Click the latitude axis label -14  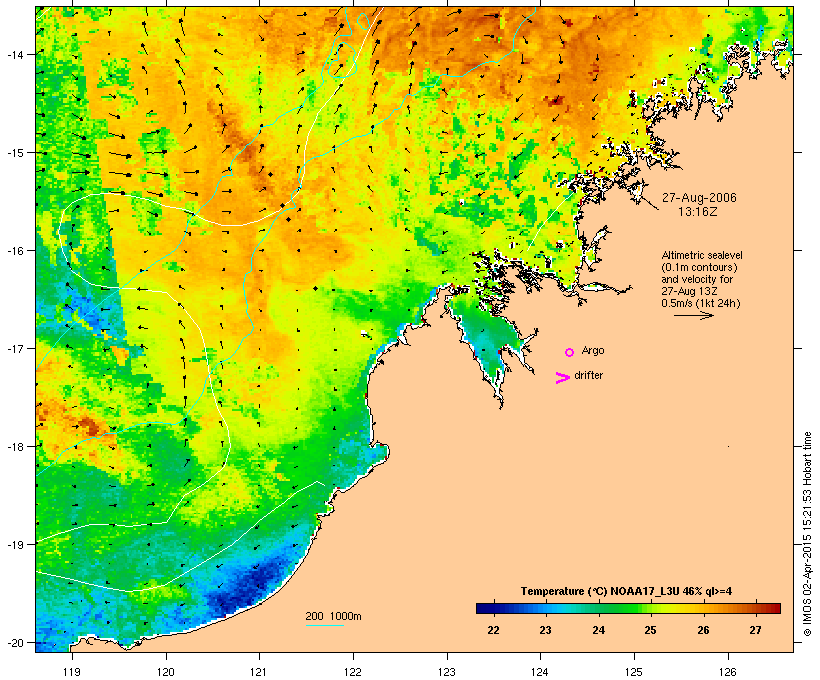point(15,54)
